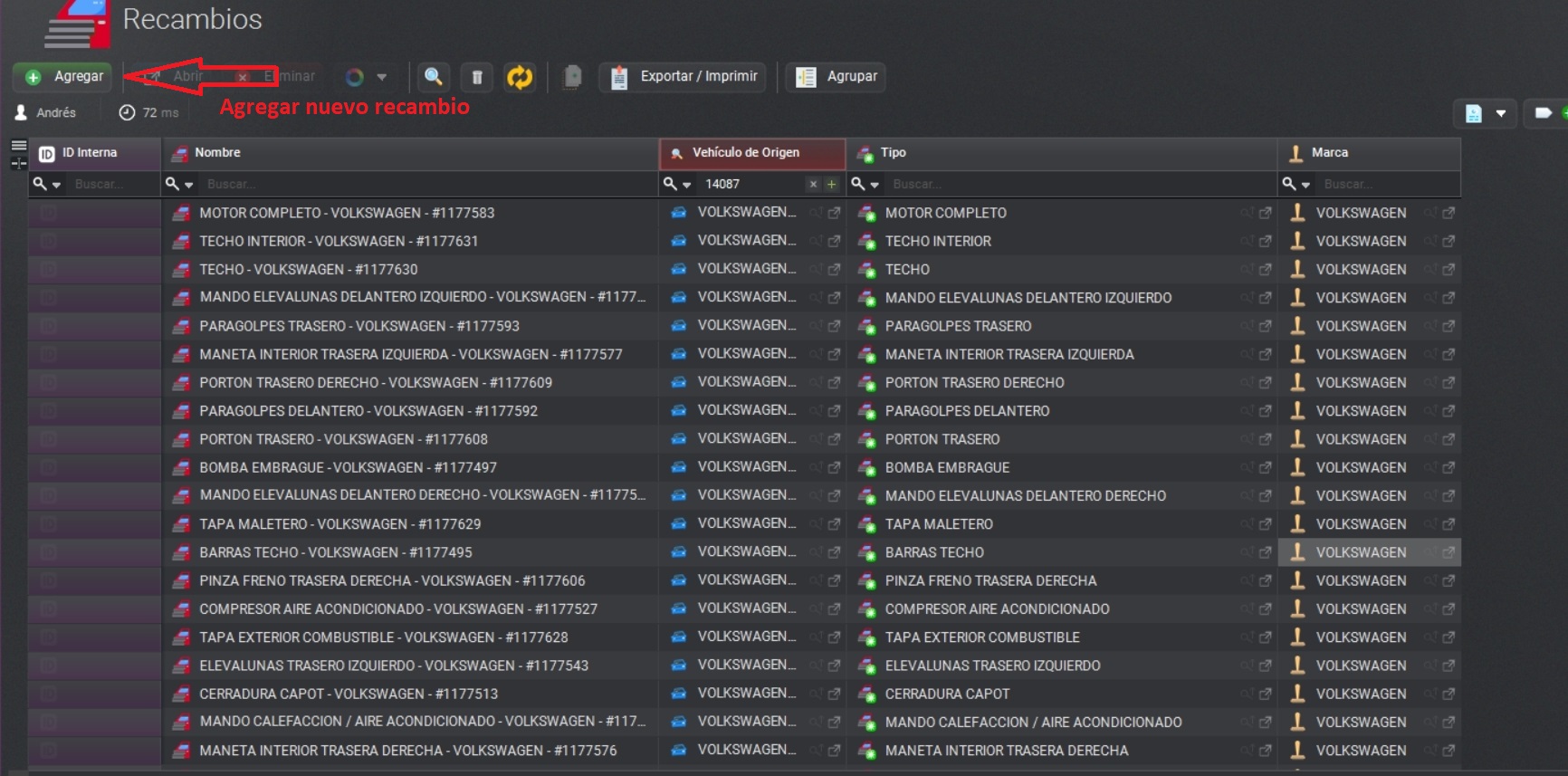Open the Exportar / Imprimir option
The height and width of the screenshot is (776, 1568).
point(684,77)
